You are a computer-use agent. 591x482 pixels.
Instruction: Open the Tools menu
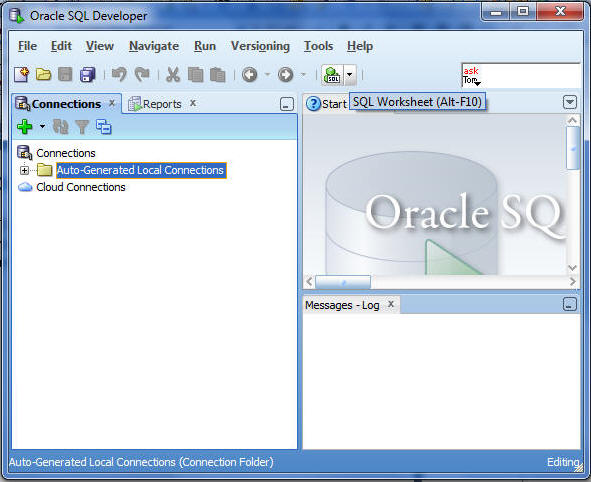tap(318, 46)
